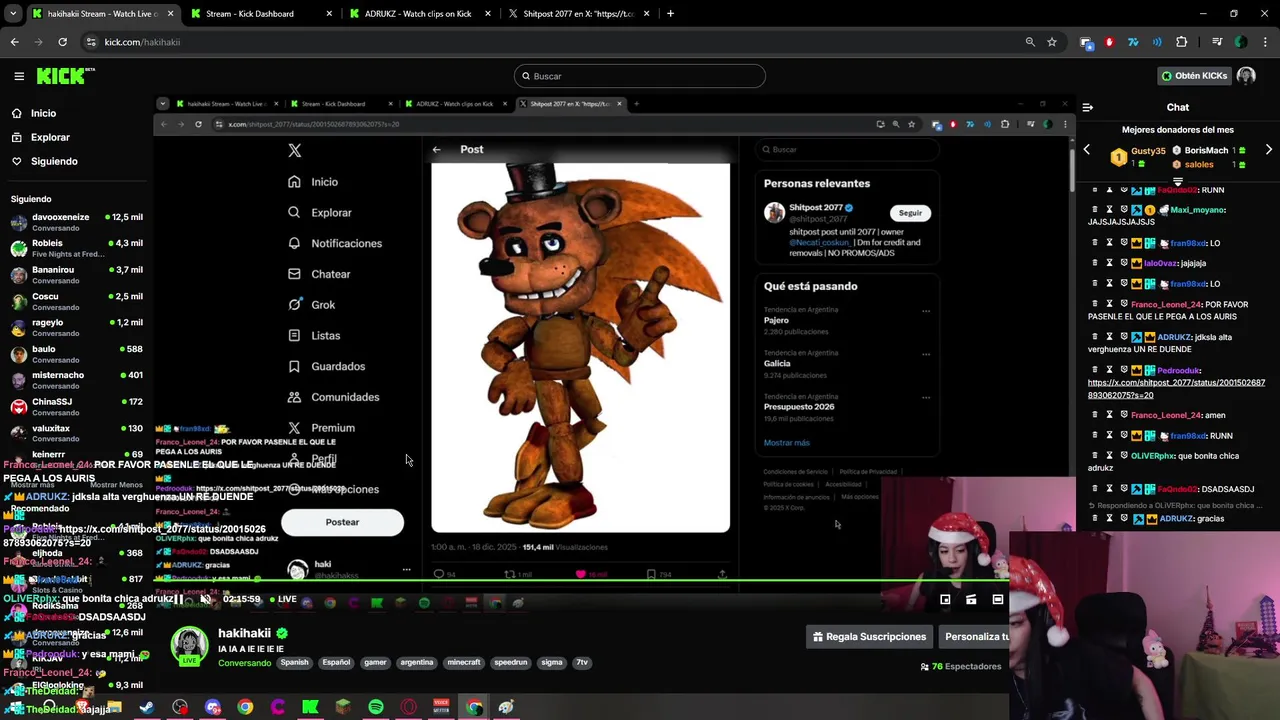Click the Chrome profile avatar
Screen dimensions: 1280x720
coord(1241,42)
